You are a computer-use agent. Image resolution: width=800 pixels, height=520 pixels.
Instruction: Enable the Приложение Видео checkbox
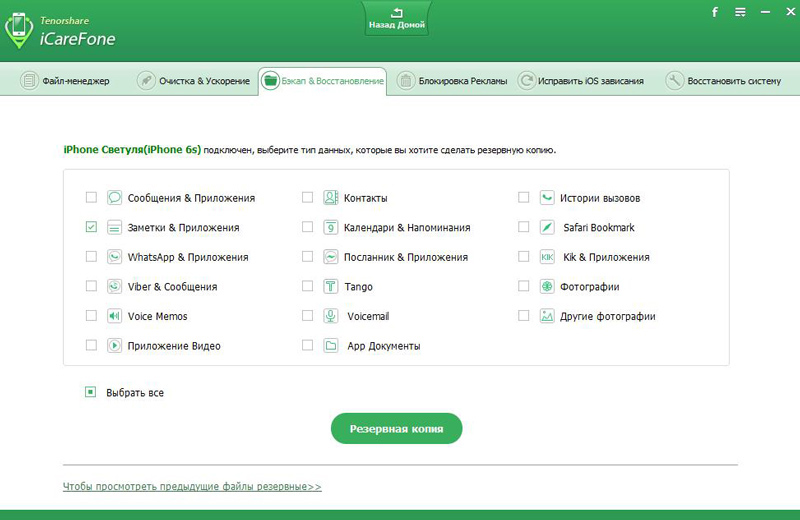pyautogui.click(x=91, y=345)
